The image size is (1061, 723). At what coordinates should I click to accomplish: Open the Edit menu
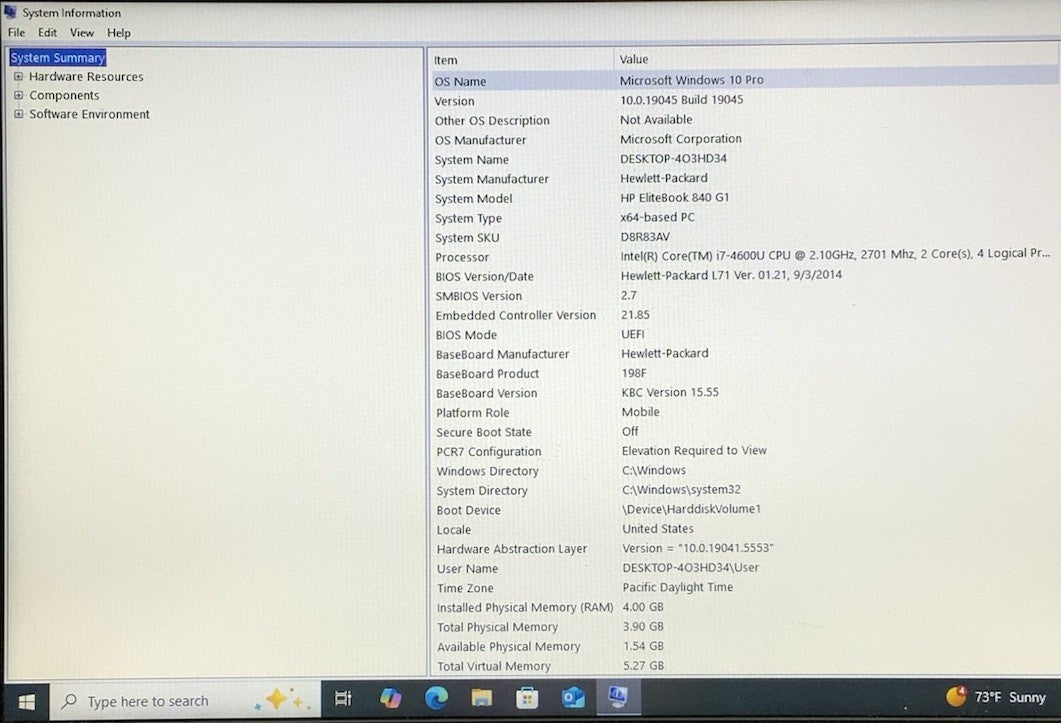(47, 33)
